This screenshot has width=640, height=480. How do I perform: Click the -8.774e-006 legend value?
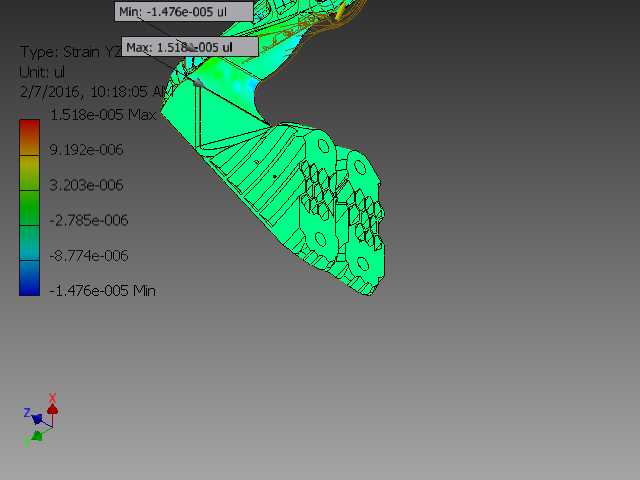(89, 256)
